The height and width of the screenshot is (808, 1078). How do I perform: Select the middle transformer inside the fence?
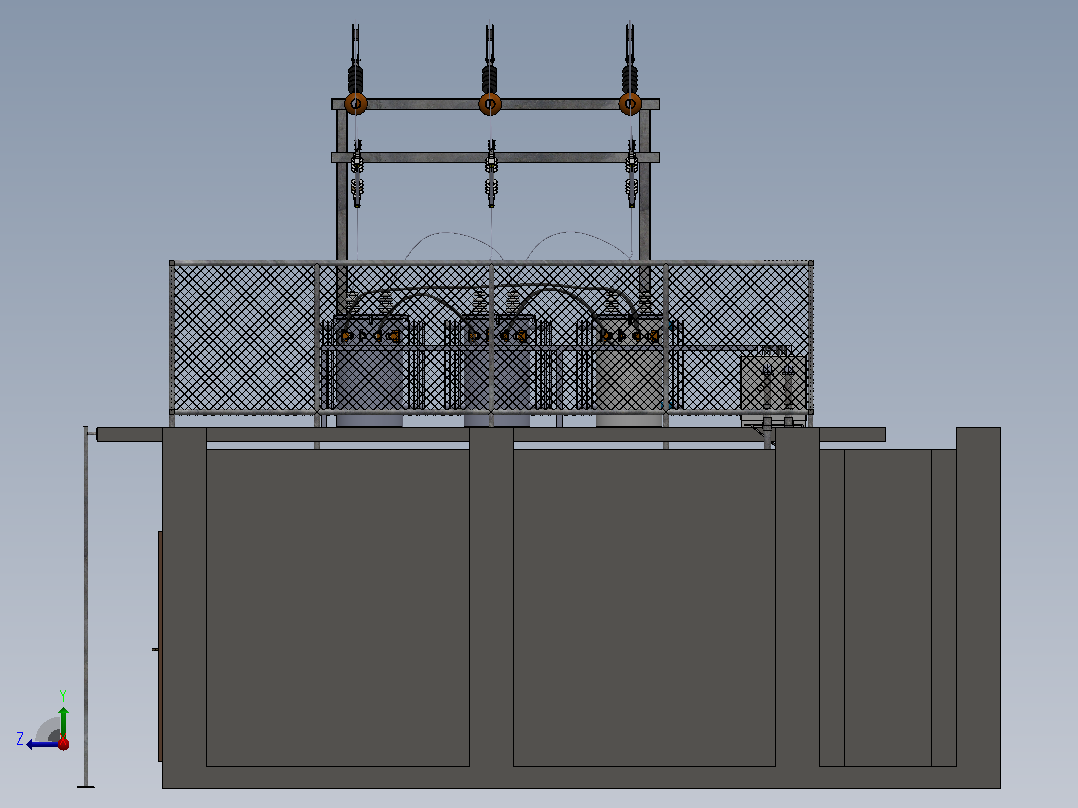point(497,371)
